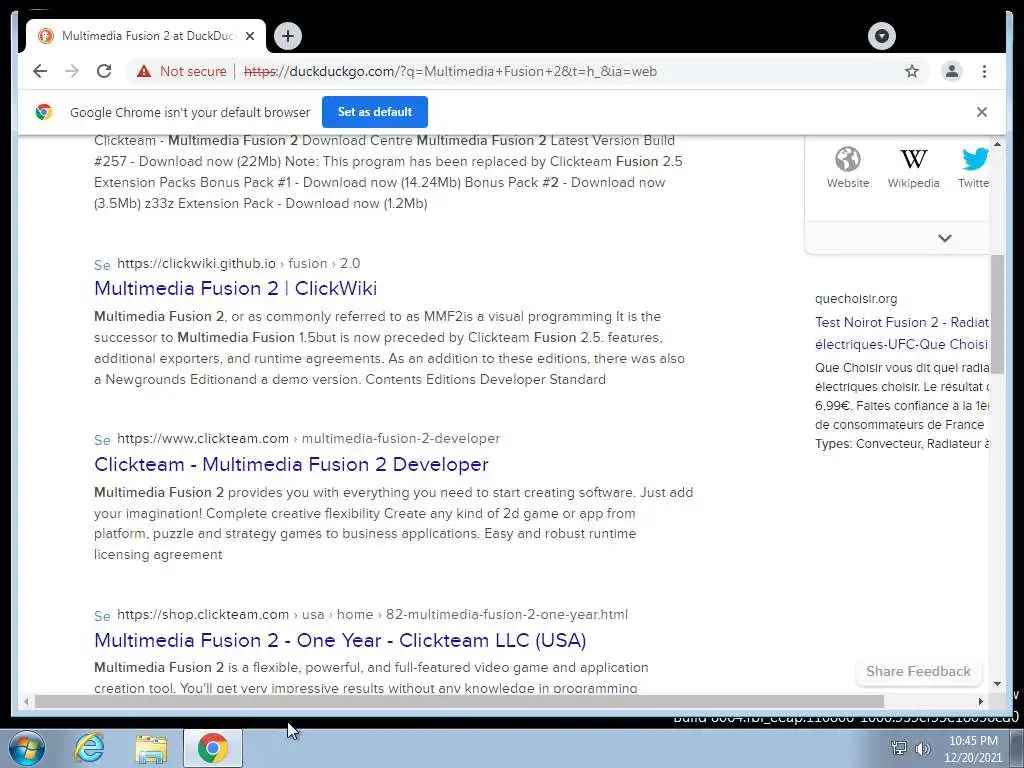Go back using the browser back arrow
The image size is (1024, 768).
pyautogui.click(x=40, y=71)
